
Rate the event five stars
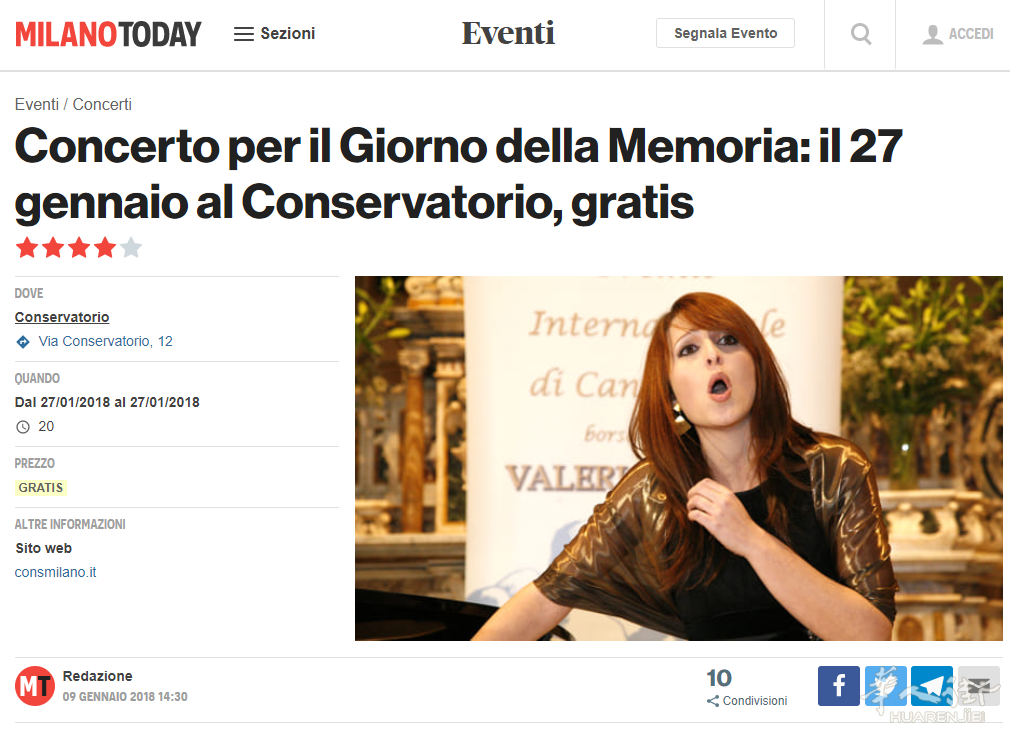[x=131, y=247]
